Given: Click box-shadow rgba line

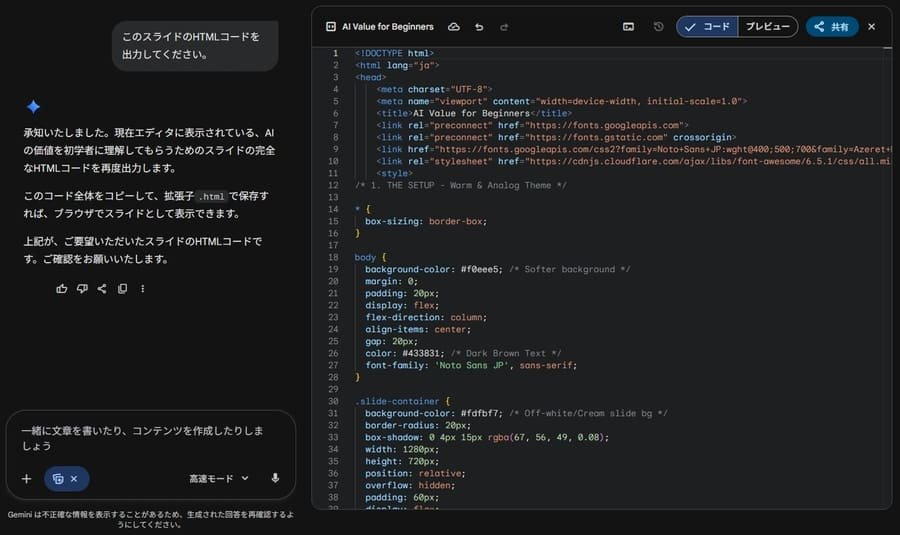Looking at the screenshot, I should click(487, 437).
